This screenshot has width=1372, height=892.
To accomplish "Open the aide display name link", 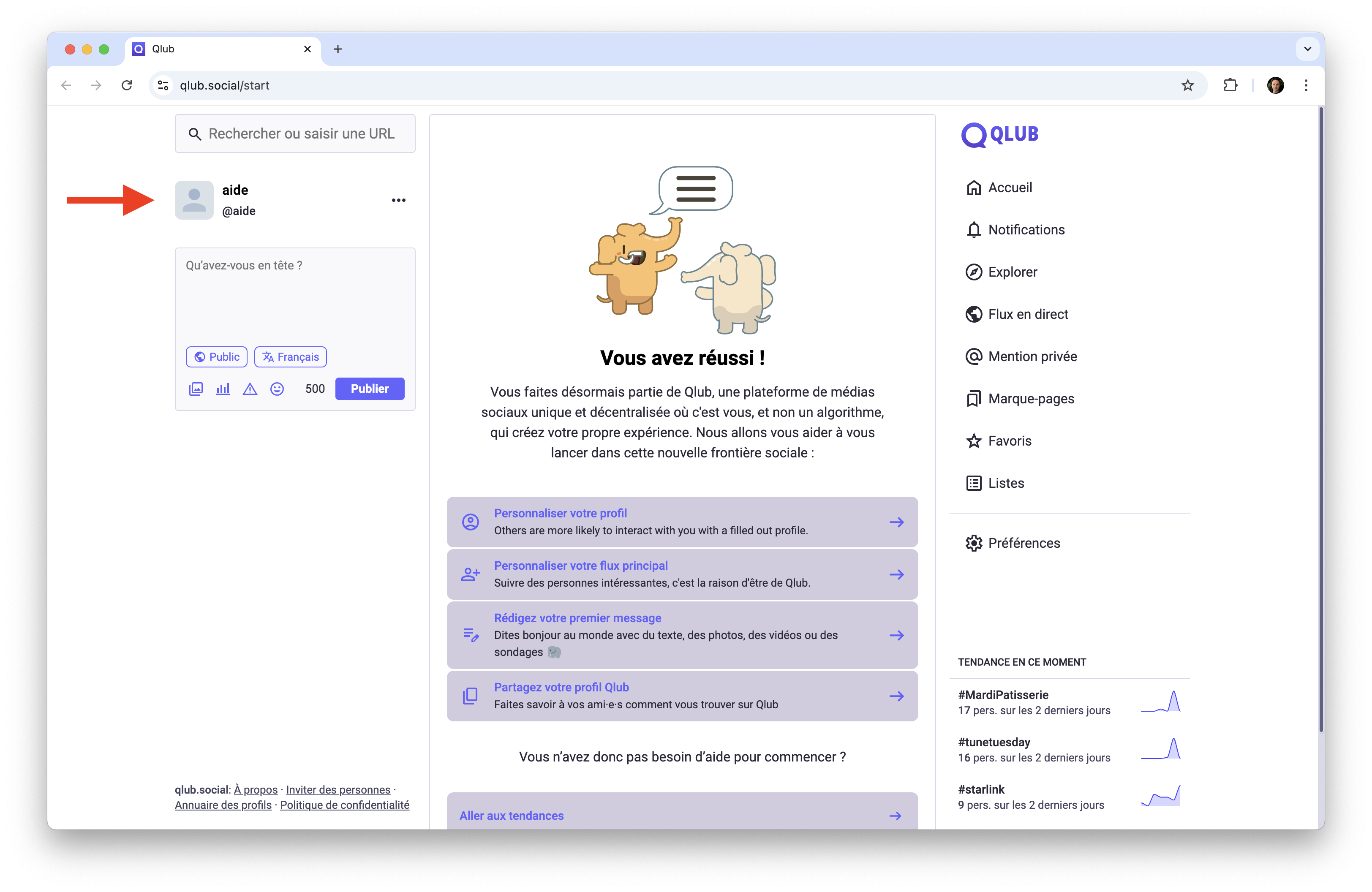I will click(x=235, y=190).
